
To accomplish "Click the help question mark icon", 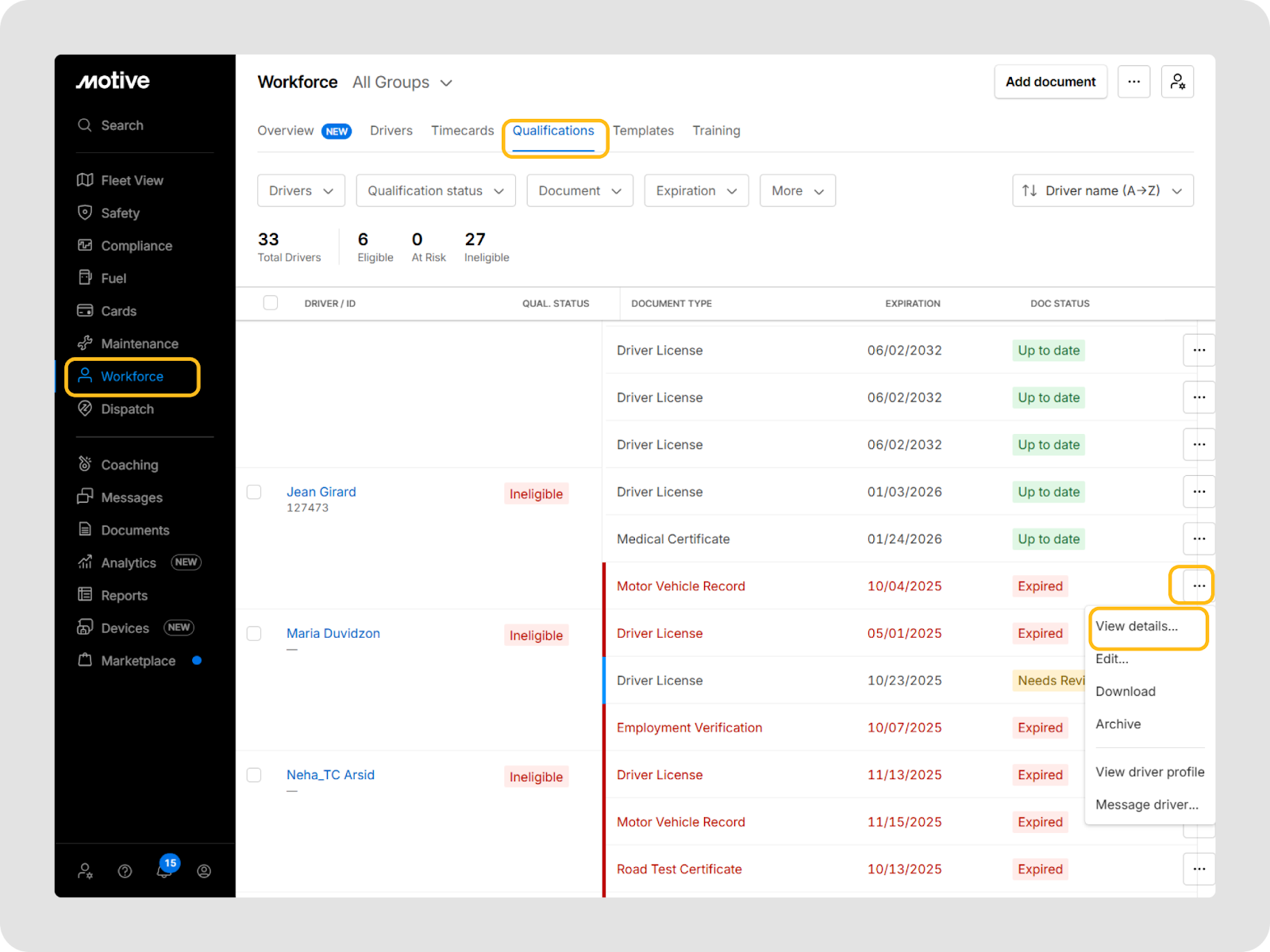I will click(125, 871).
